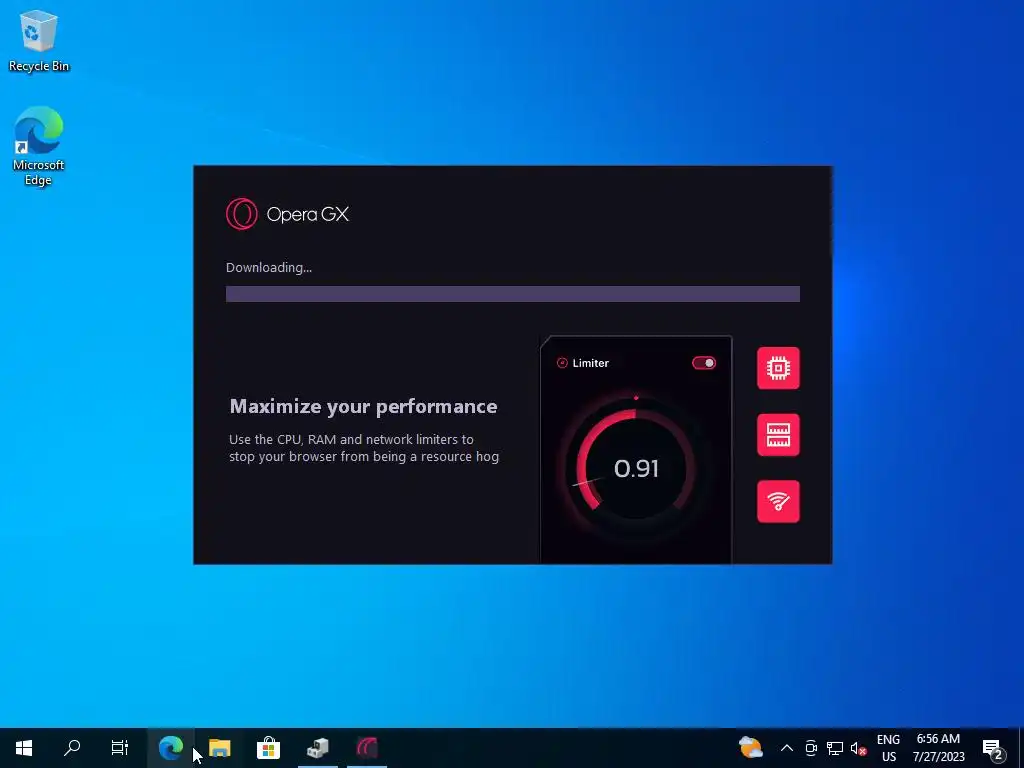Click the network limiter wifi icon

coord(778,502)
